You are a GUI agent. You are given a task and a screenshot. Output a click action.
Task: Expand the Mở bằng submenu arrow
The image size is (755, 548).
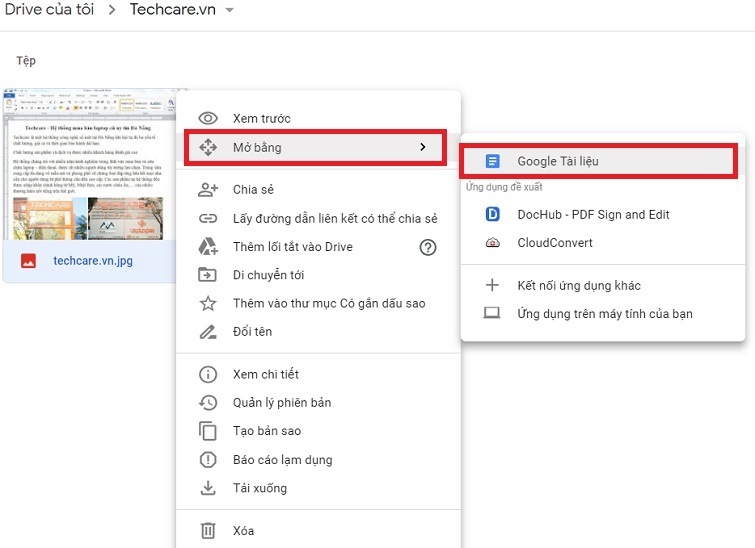coord(423,148)
